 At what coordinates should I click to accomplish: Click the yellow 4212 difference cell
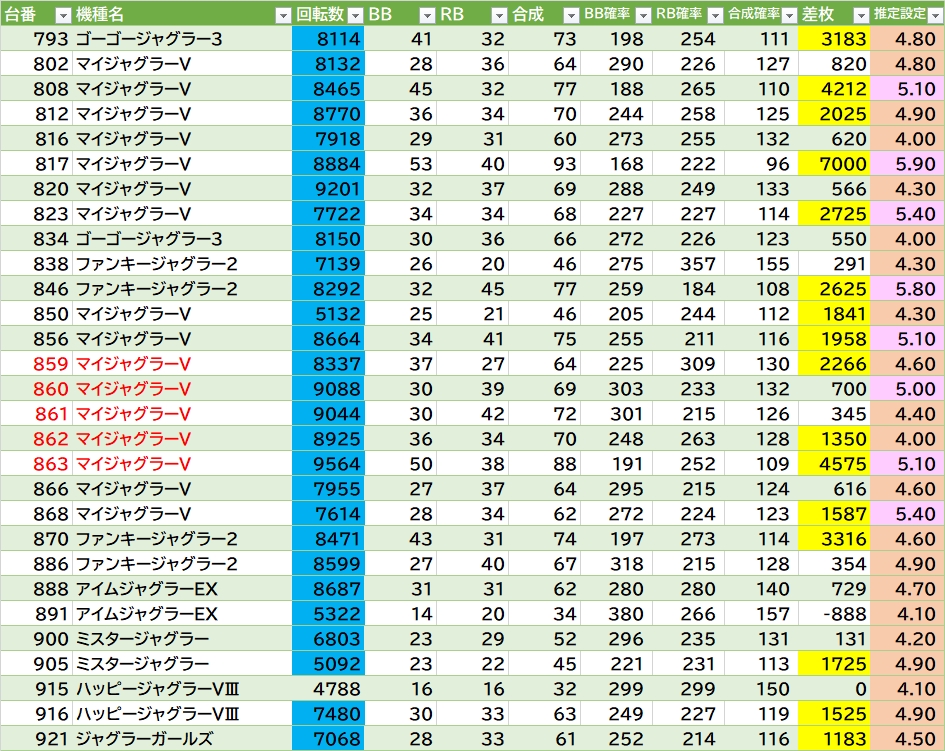point(834,89)
